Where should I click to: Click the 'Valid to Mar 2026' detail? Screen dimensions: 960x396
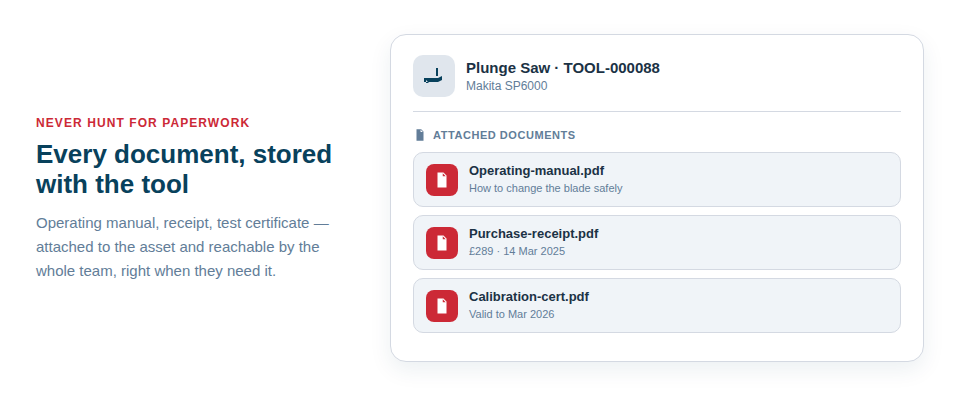pyautogui.click(x=511, y=315)
